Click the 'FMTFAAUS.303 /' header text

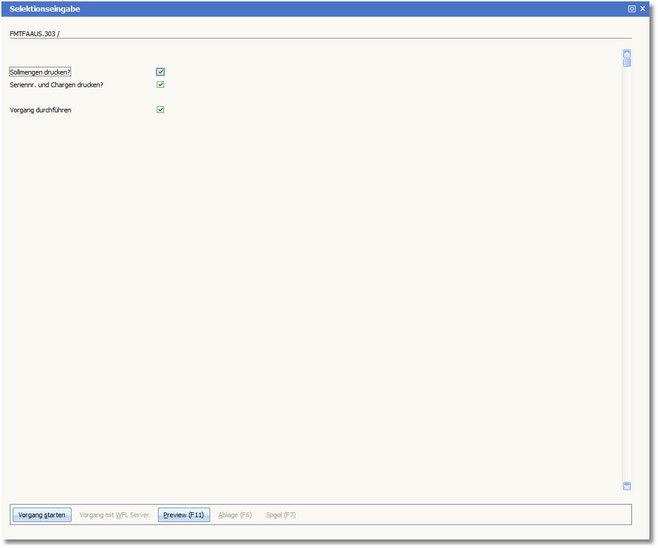click(34, 33)
